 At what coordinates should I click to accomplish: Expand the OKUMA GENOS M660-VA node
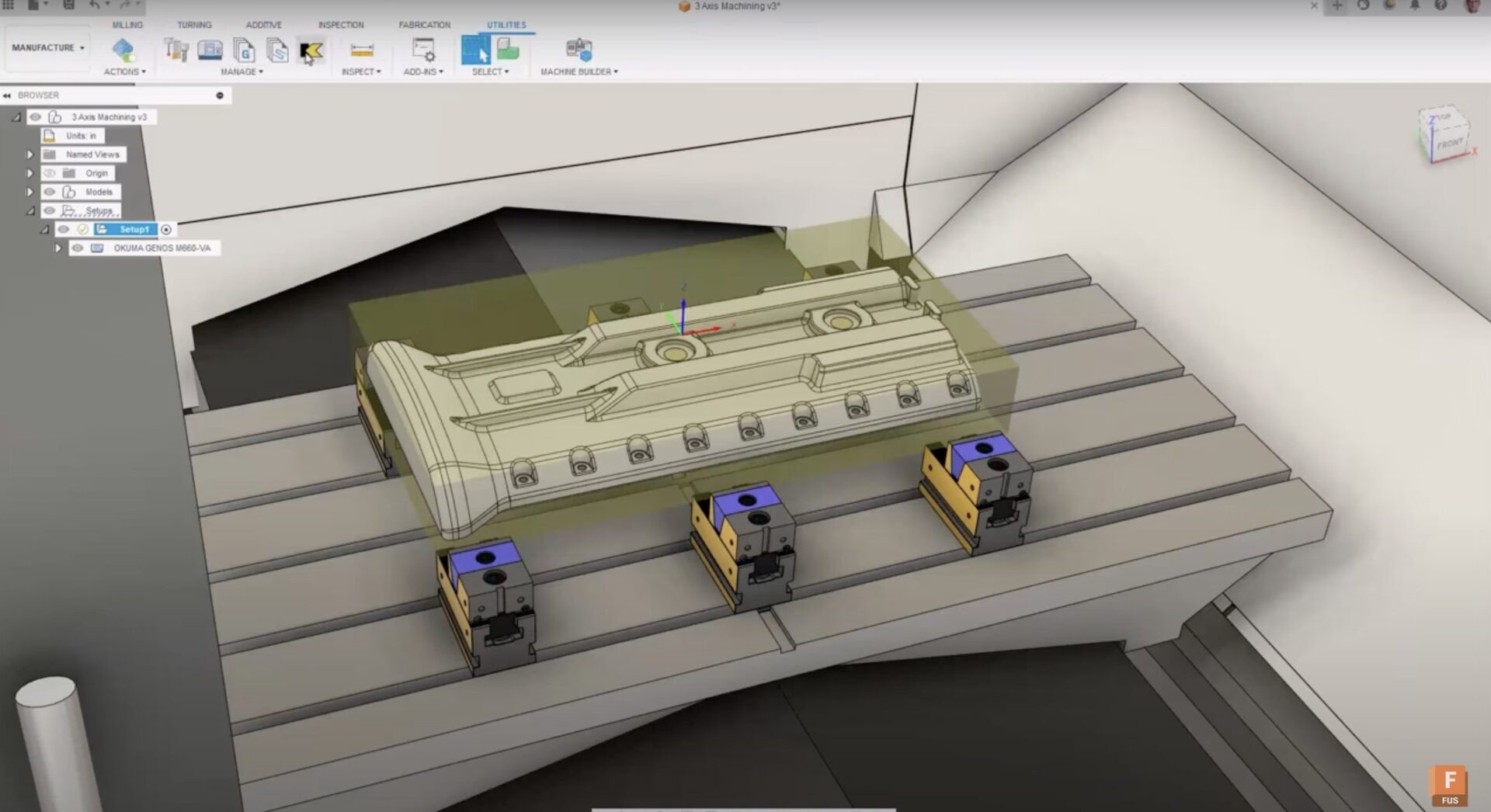coord(59,248)
